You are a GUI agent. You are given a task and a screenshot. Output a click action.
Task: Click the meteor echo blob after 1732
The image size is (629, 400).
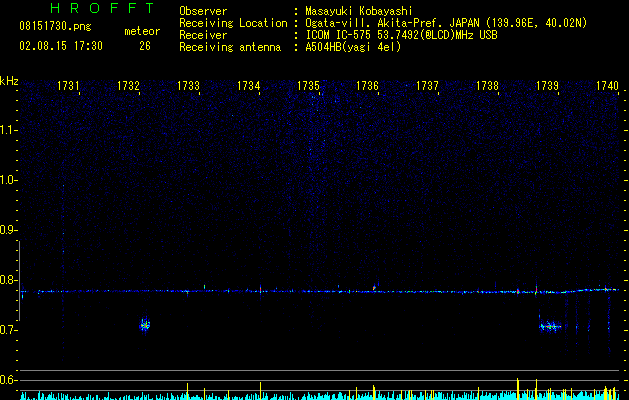144,325
